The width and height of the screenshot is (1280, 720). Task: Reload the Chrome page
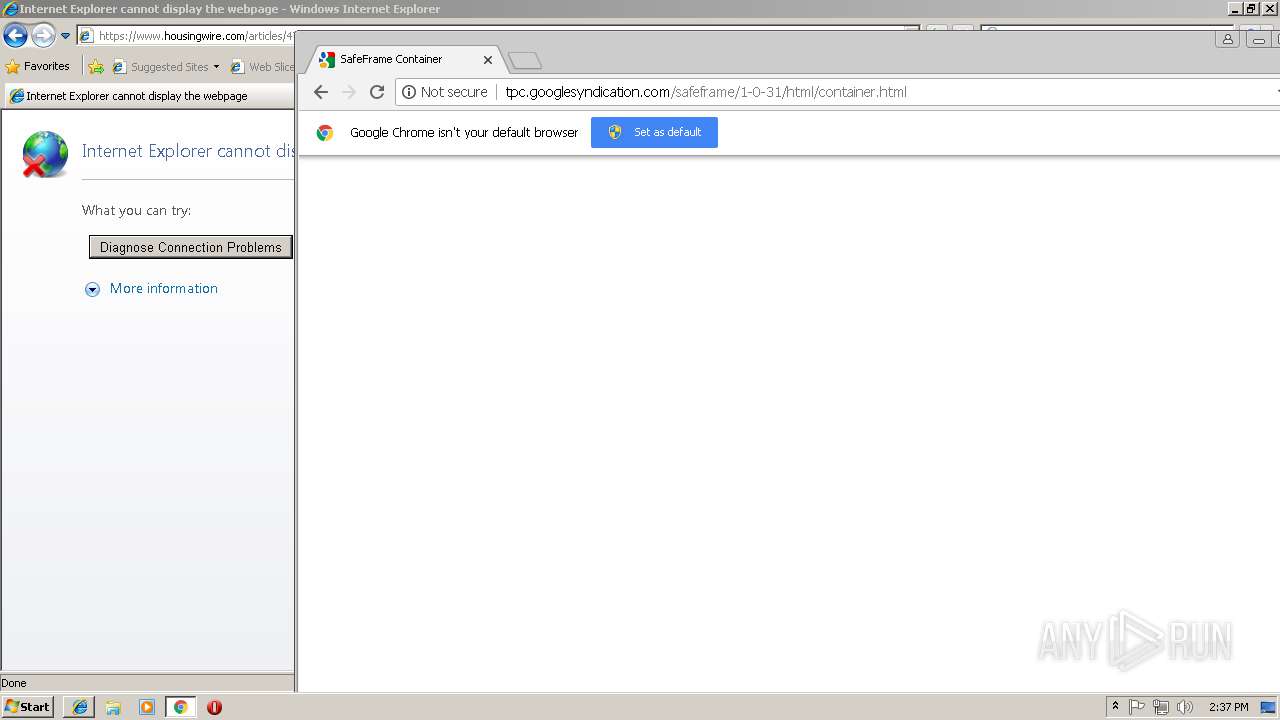377,92
